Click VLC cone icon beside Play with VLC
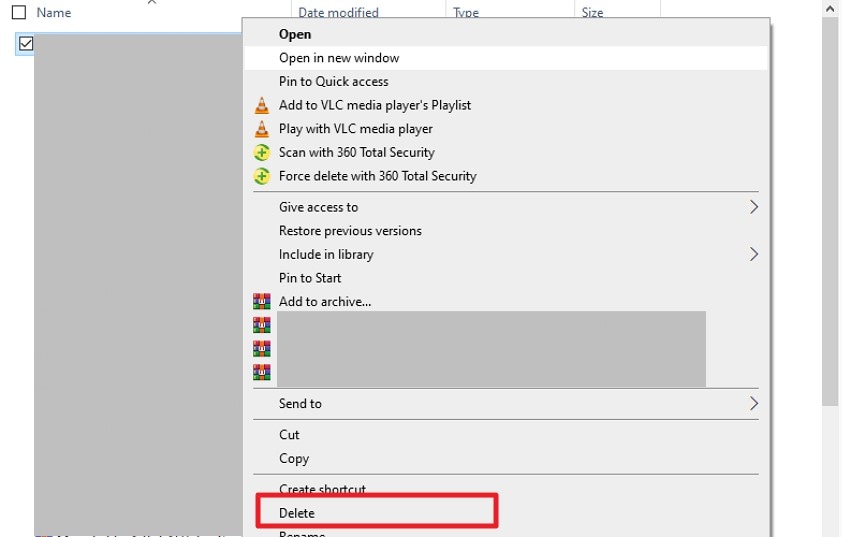The width and height of the screenshot is (850, 537). 261,129
